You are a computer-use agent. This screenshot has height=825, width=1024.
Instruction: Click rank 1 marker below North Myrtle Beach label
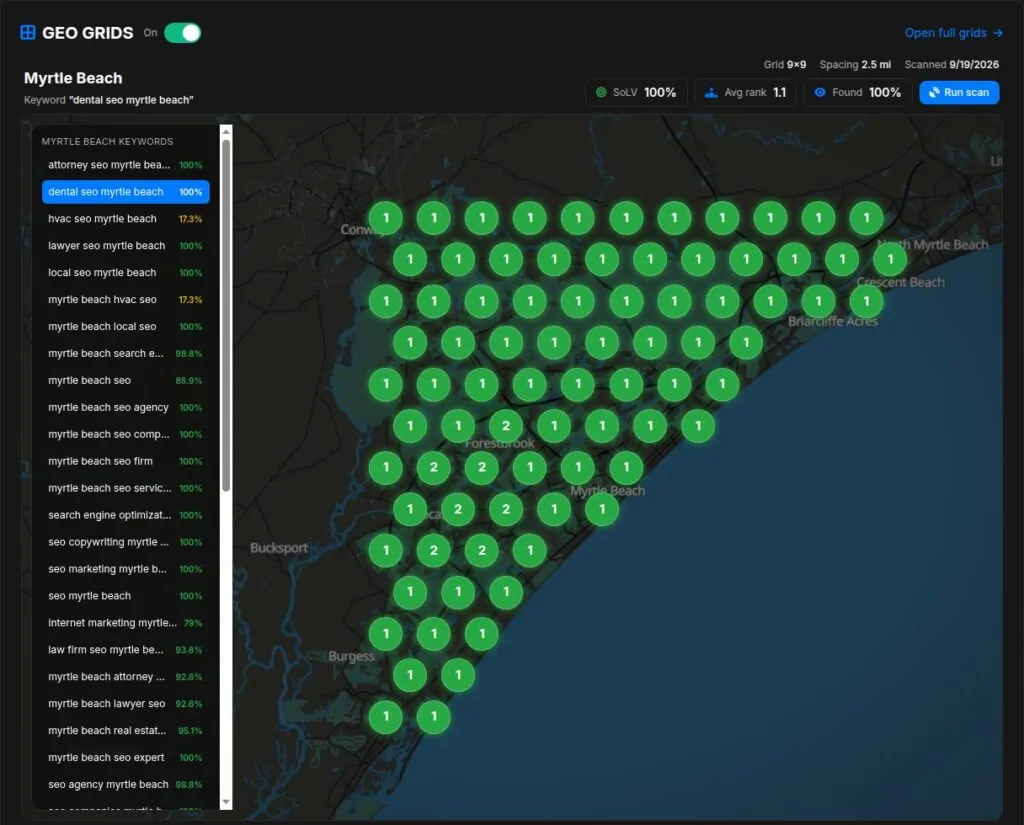tap(890, 259)
